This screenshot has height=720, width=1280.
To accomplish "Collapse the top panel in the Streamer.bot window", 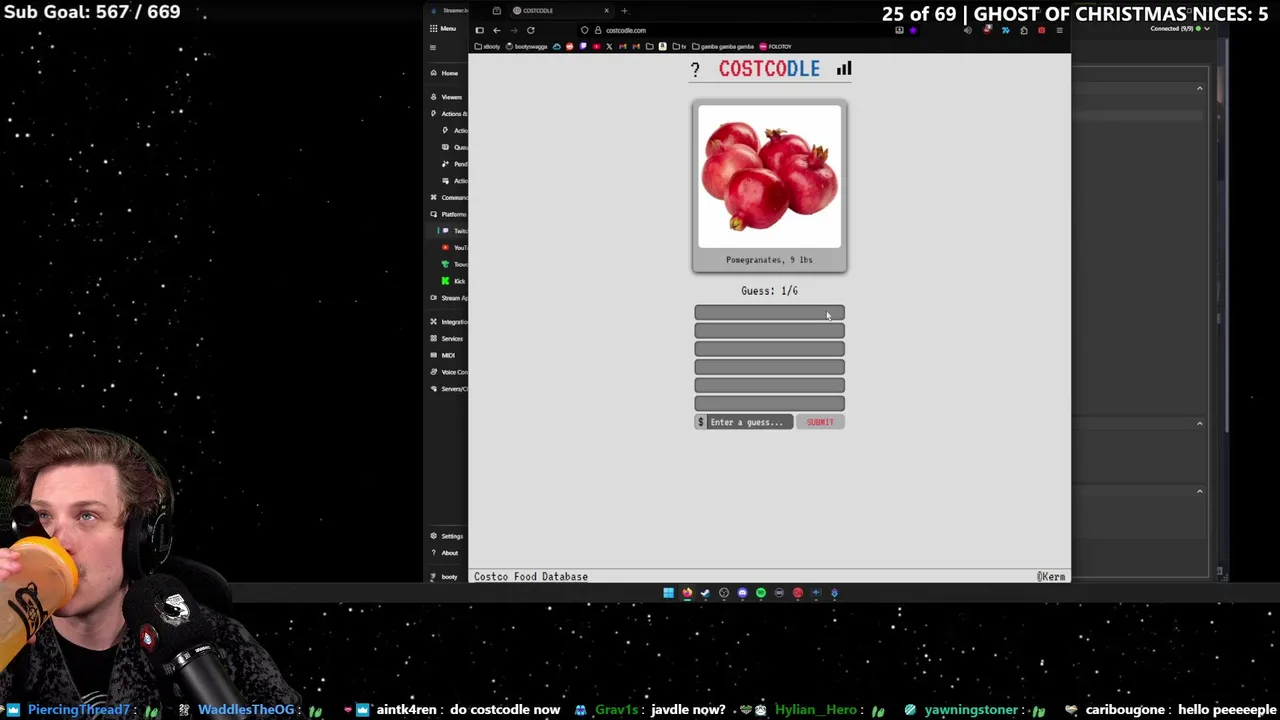I will (x=1200, y=89).
